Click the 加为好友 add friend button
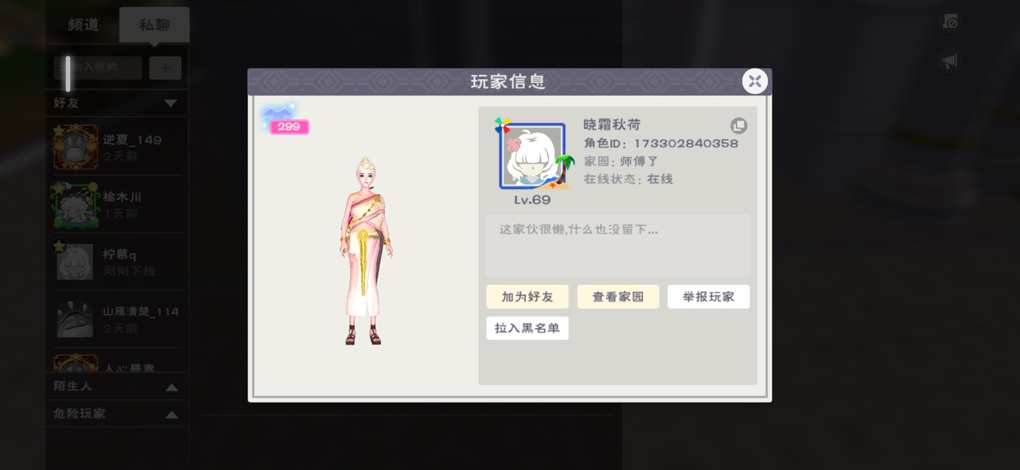The width and height of the screenshot is (1020, 470). tap(527, 296)
